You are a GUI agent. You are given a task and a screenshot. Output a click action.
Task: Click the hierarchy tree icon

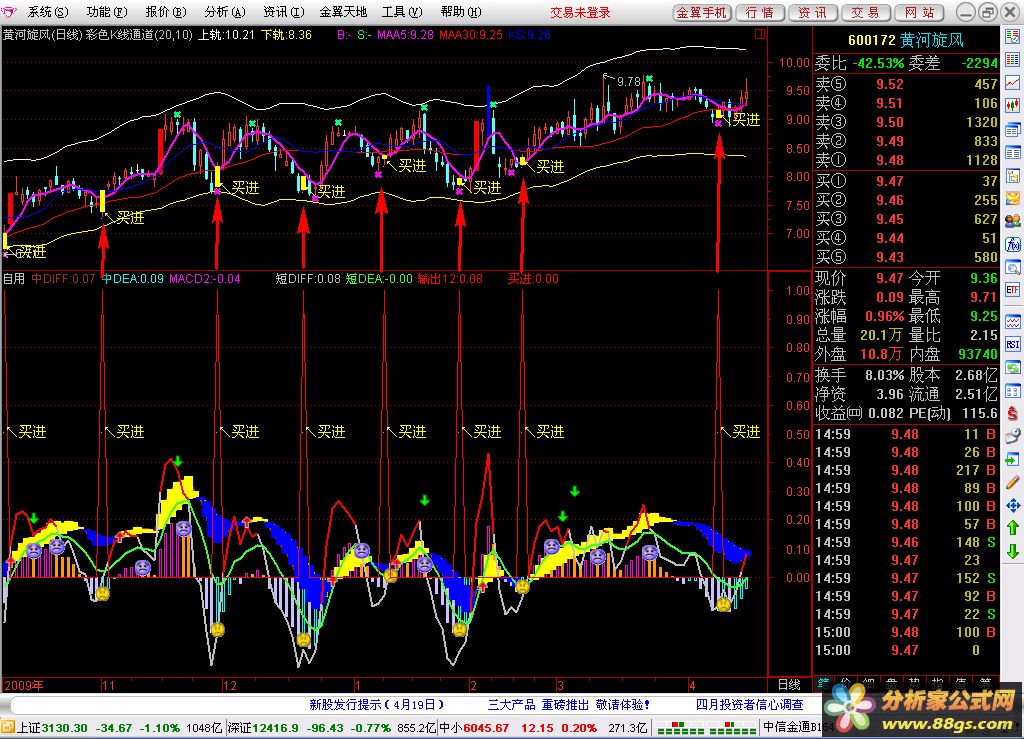1012,176
